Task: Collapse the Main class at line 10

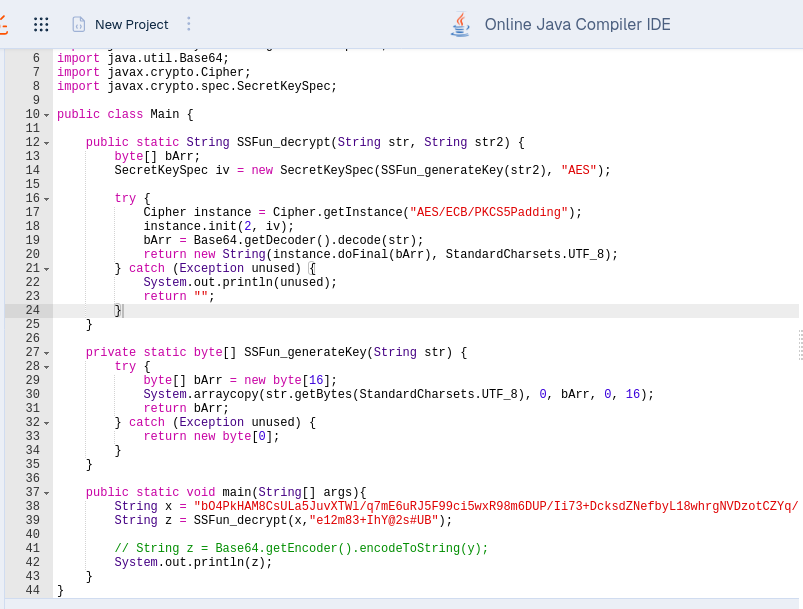Action: tap(46, 114)
